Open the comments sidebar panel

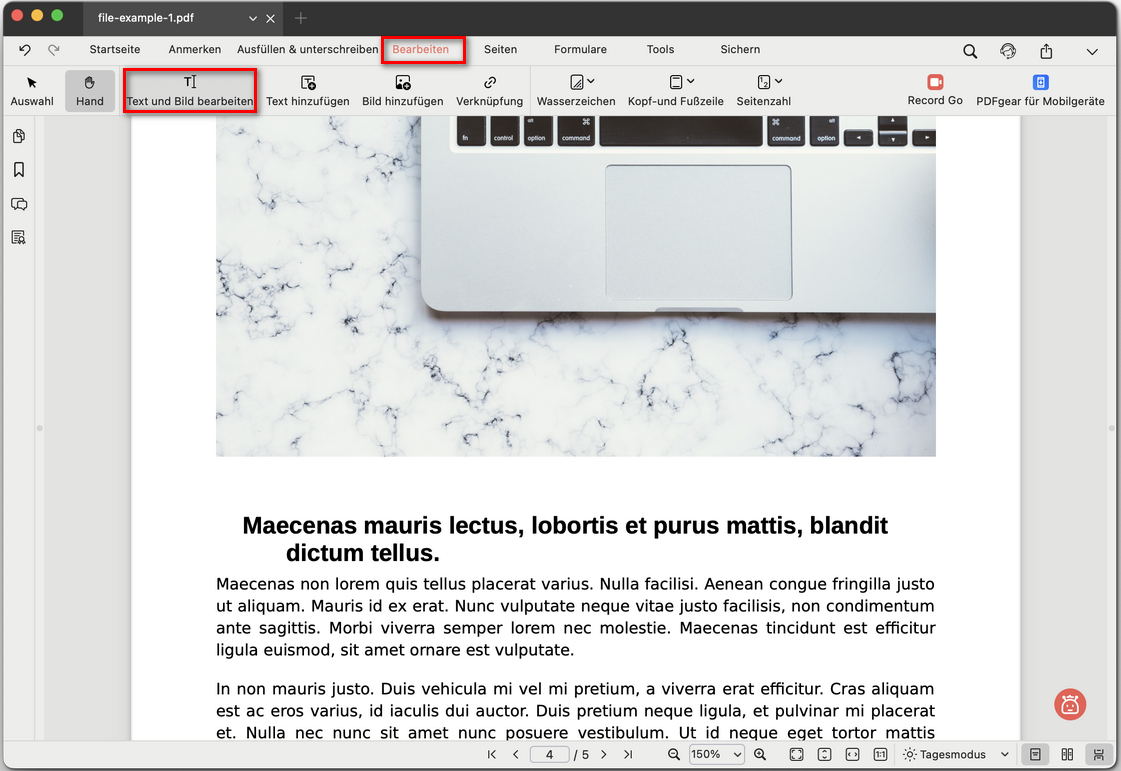tap(19, 204)
